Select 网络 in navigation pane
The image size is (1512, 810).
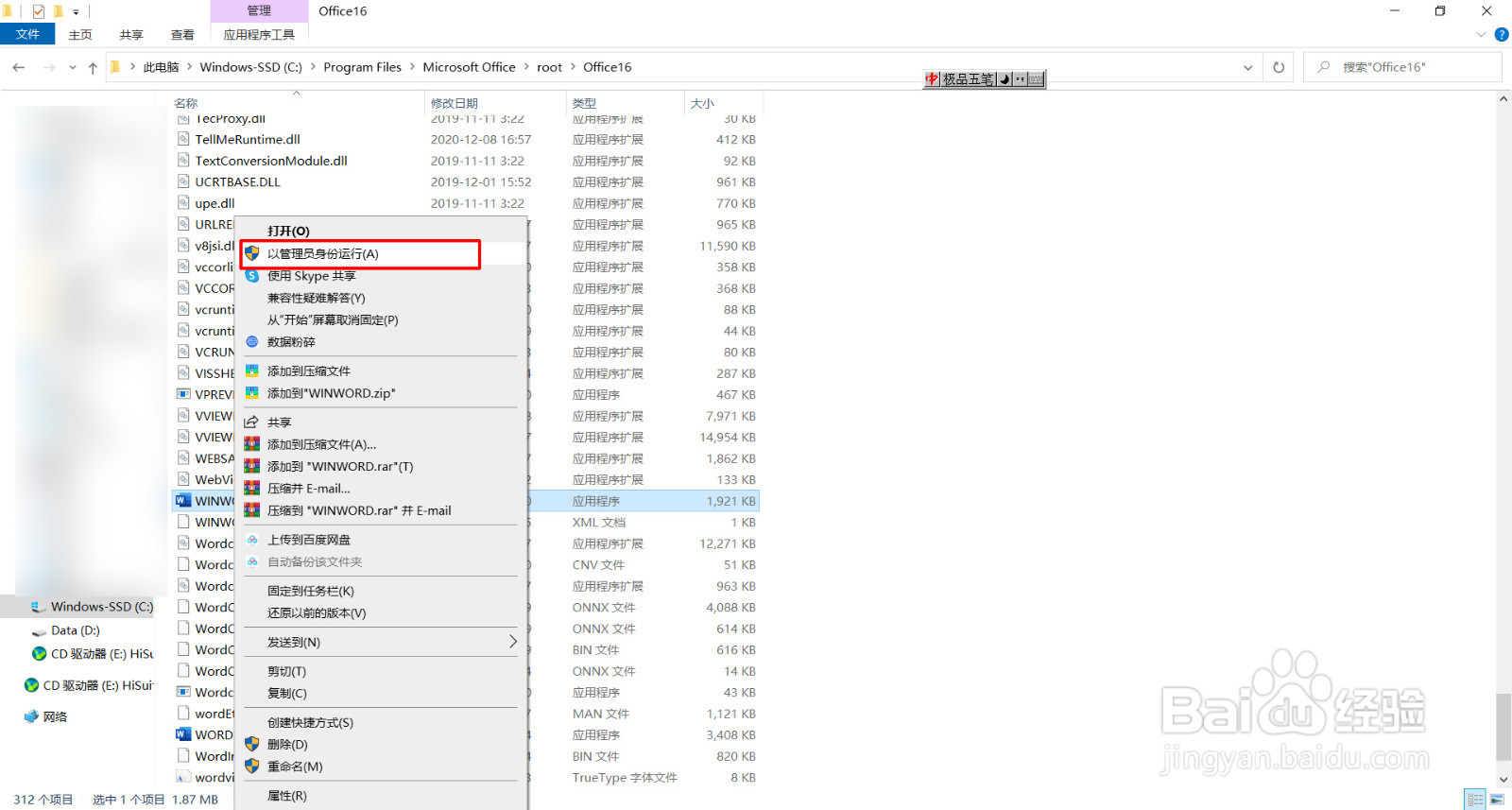(x=55, y=716)
